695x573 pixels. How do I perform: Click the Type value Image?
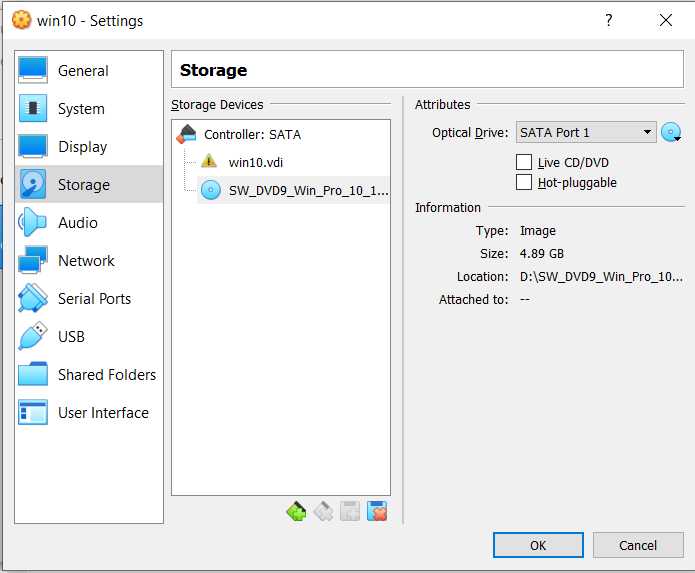(x=538, y=230)
